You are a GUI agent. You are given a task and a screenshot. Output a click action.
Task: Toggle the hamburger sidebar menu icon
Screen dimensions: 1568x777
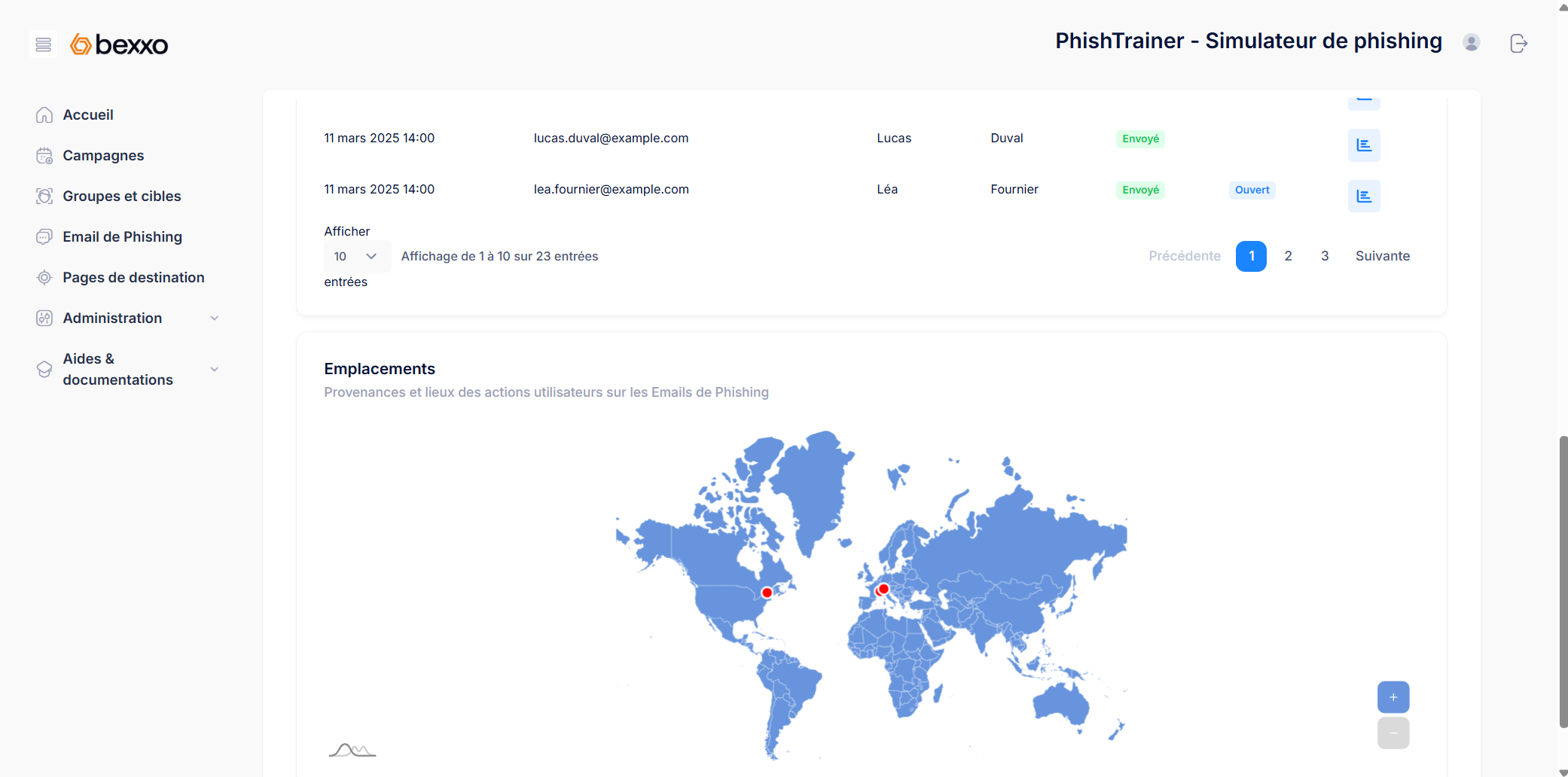44,44
